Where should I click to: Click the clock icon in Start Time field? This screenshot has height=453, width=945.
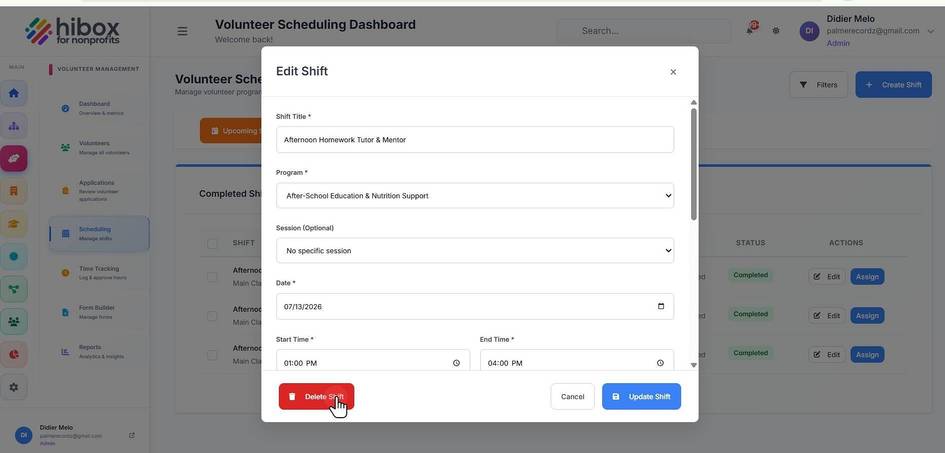[x=456, y=363]
